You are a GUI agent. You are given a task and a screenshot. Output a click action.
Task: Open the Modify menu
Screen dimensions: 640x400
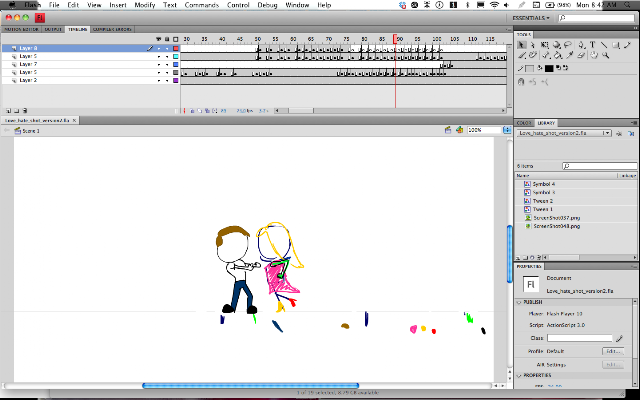click(144, 5)
